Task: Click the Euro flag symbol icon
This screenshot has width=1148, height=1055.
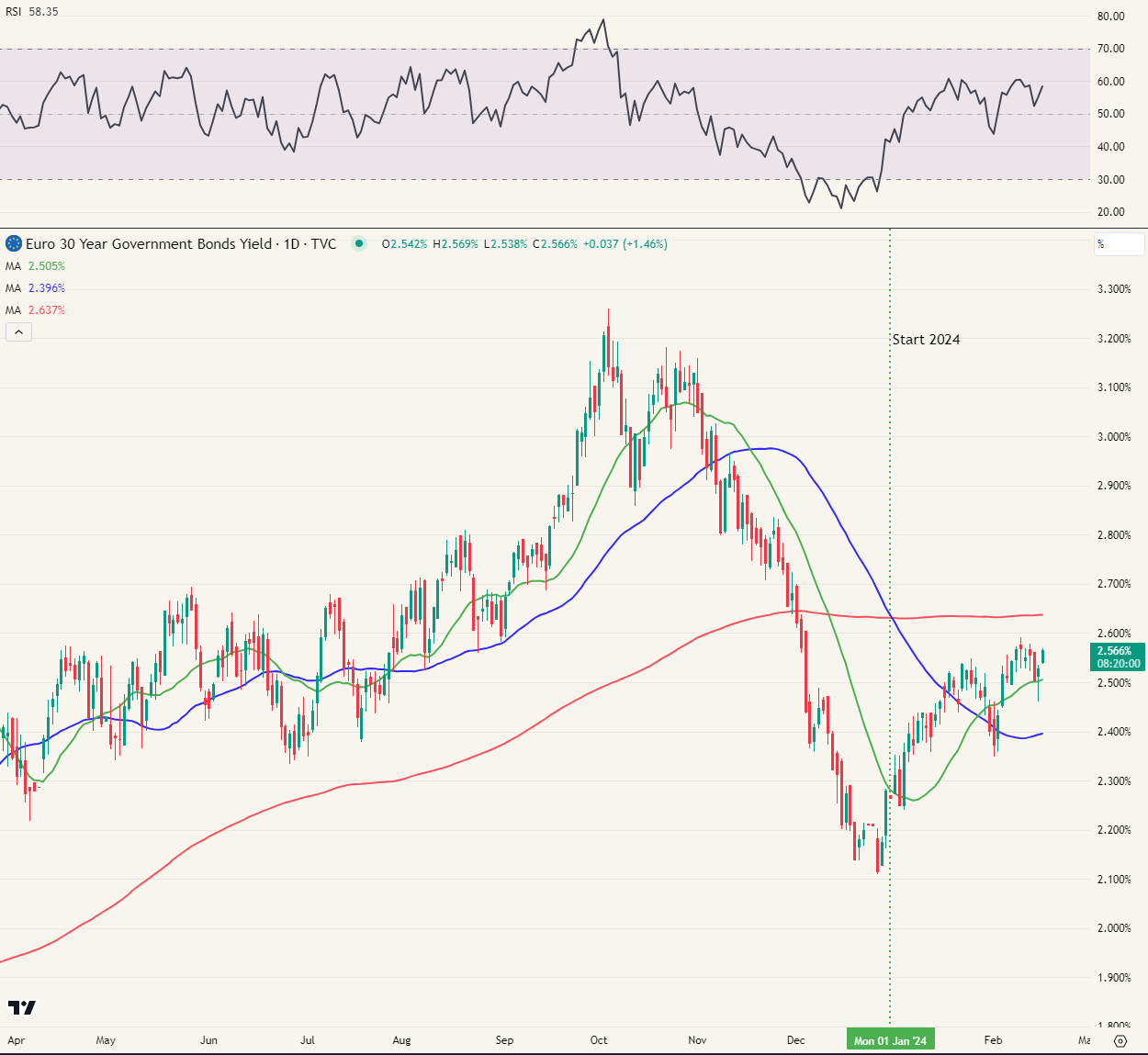Action: point(14,243)
